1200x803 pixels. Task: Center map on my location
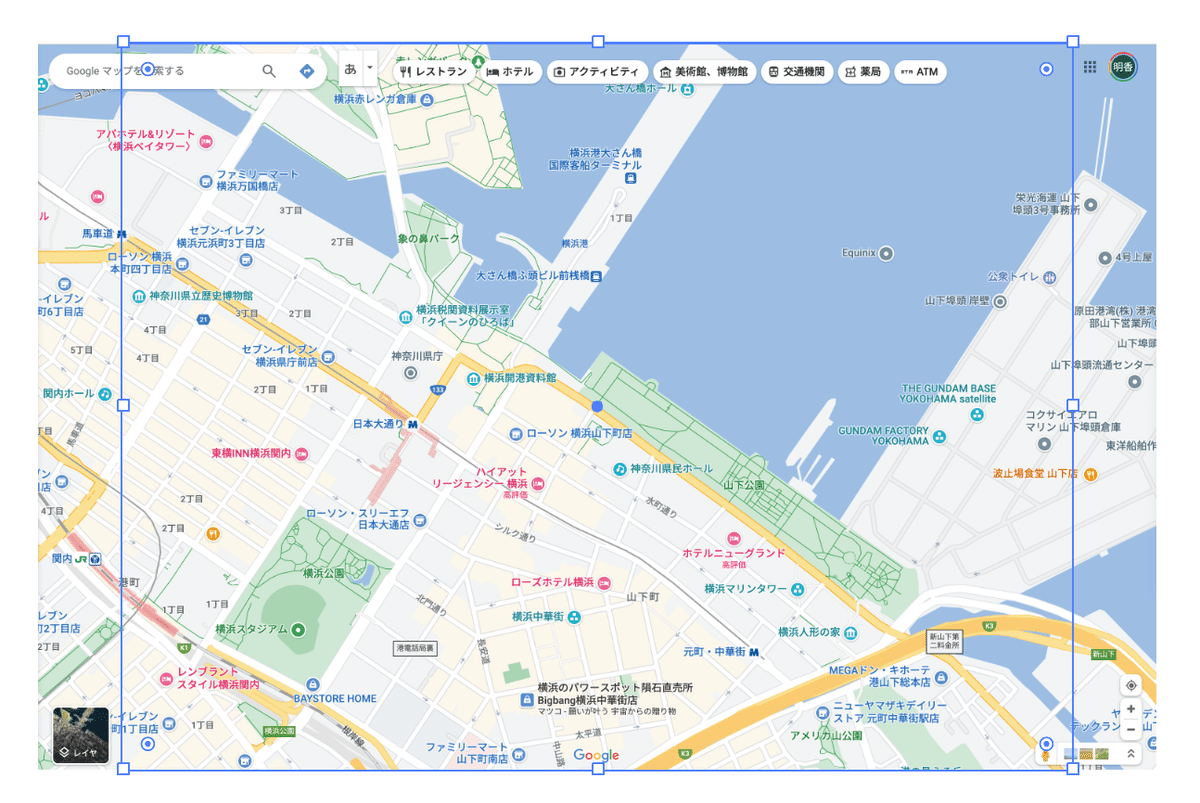pyautogui.click(x=1131, y=685)
